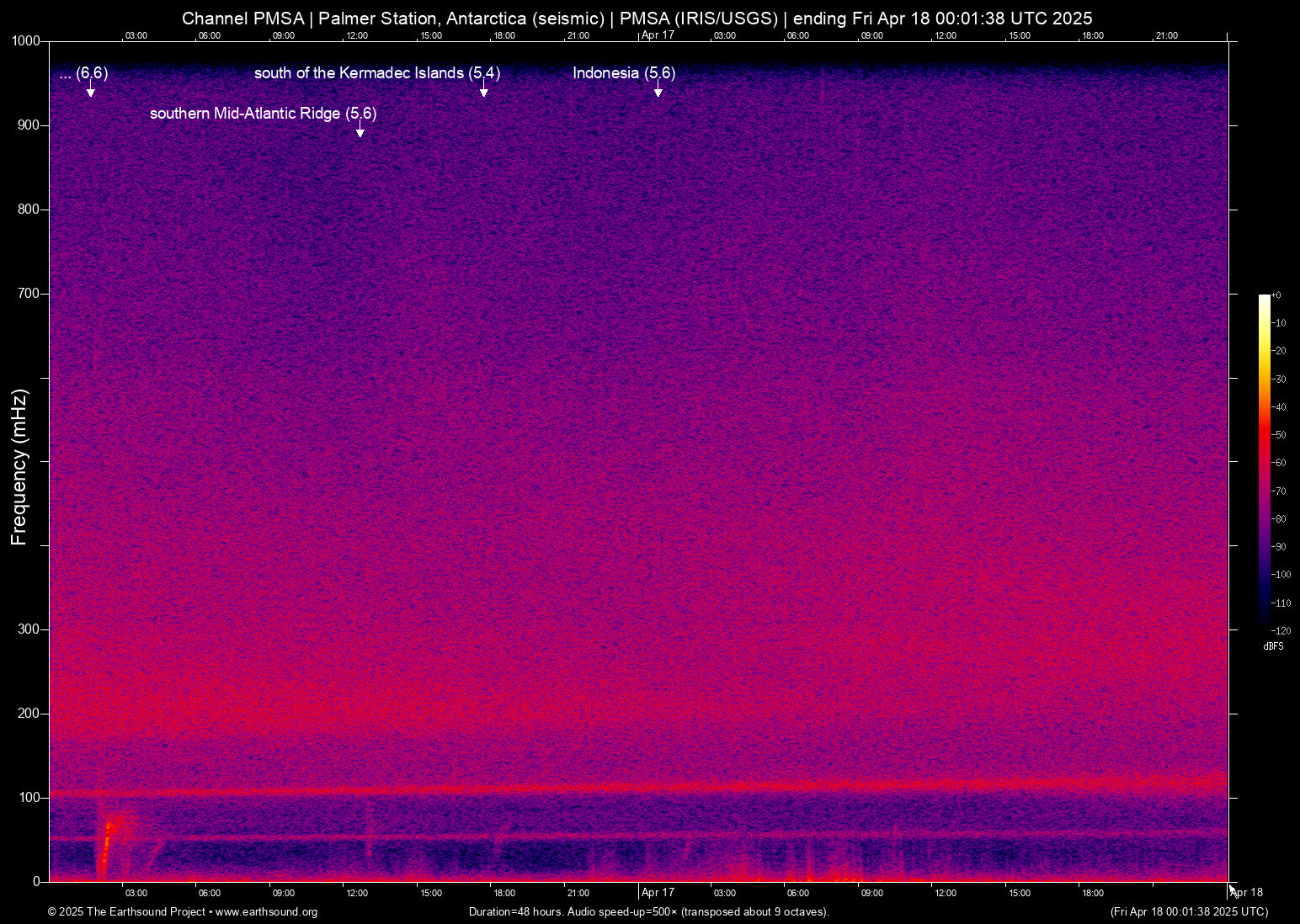This screenshot has width=1300, height=924.
Task: Click the arrow under the Kermadec Islands label
Action: click(x=484, y=91)
